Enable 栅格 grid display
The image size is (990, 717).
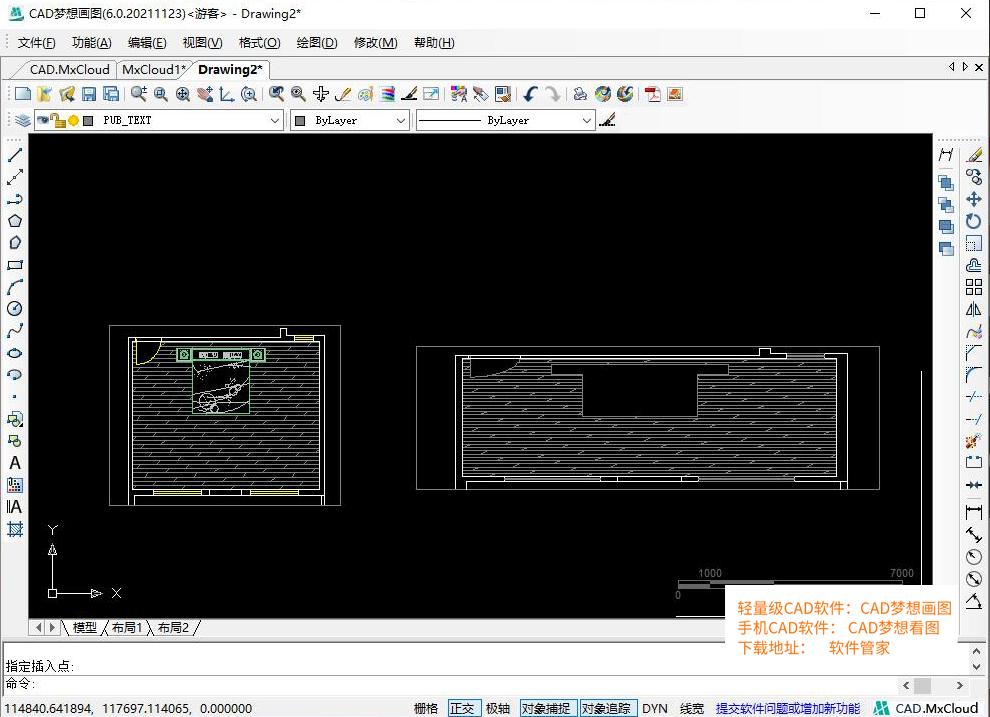(x=425, y=708)
